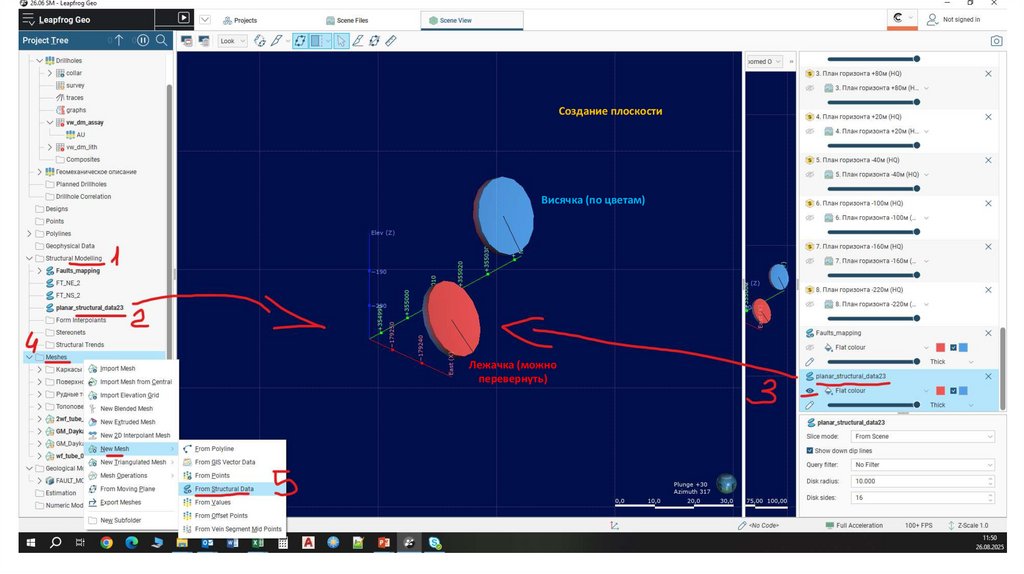Open the Thick dropdown for planar_structural_data23
This screenshot has height=574, width=1024.
[x=952, y=405]
